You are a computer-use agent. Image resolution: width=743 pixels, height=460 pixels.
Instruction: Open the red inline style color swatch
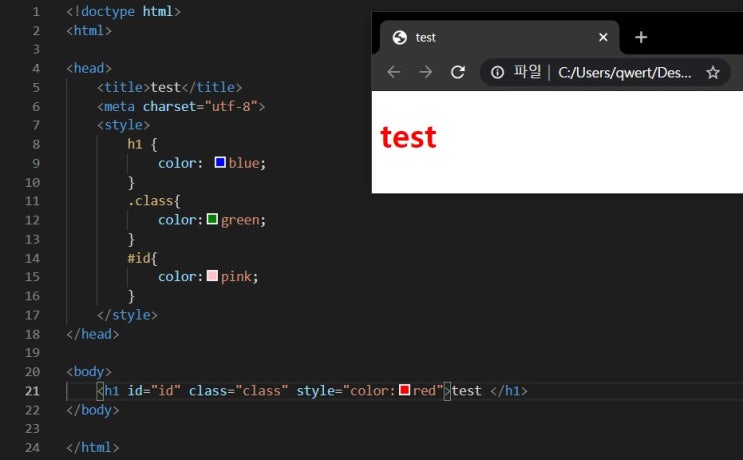[x=404, y=390]
